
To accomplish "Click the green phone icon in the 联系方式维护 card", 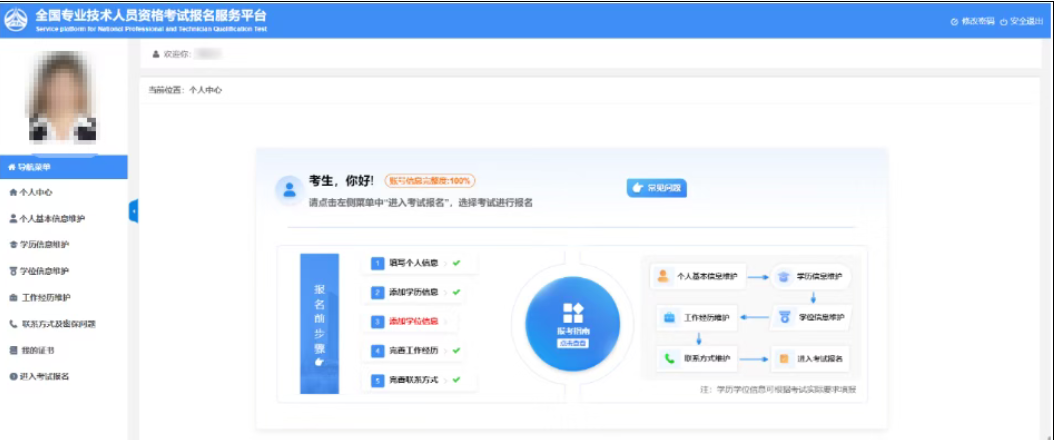I will pos(670,359).
